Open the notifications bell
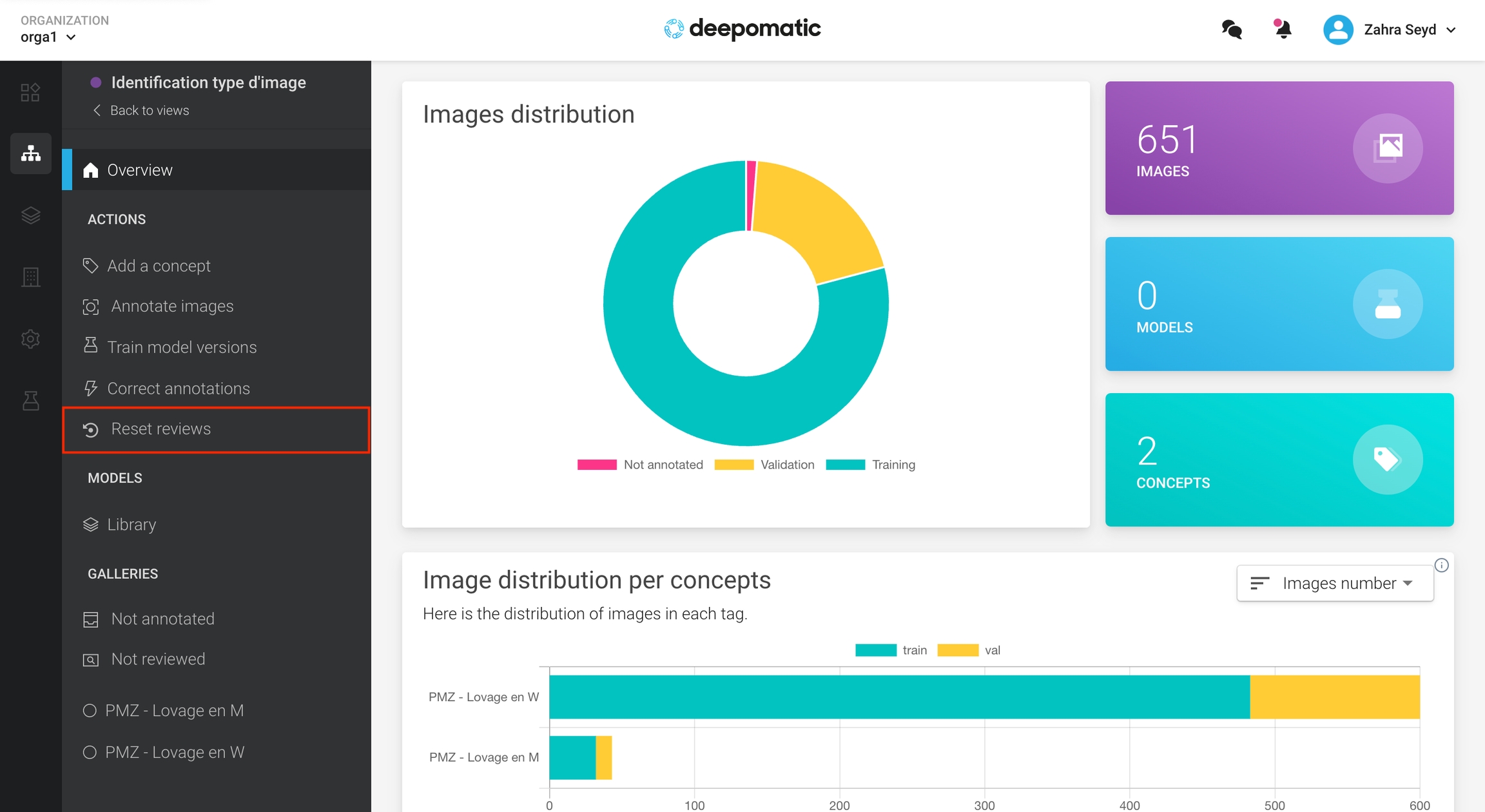 (x=1282, y=30)
